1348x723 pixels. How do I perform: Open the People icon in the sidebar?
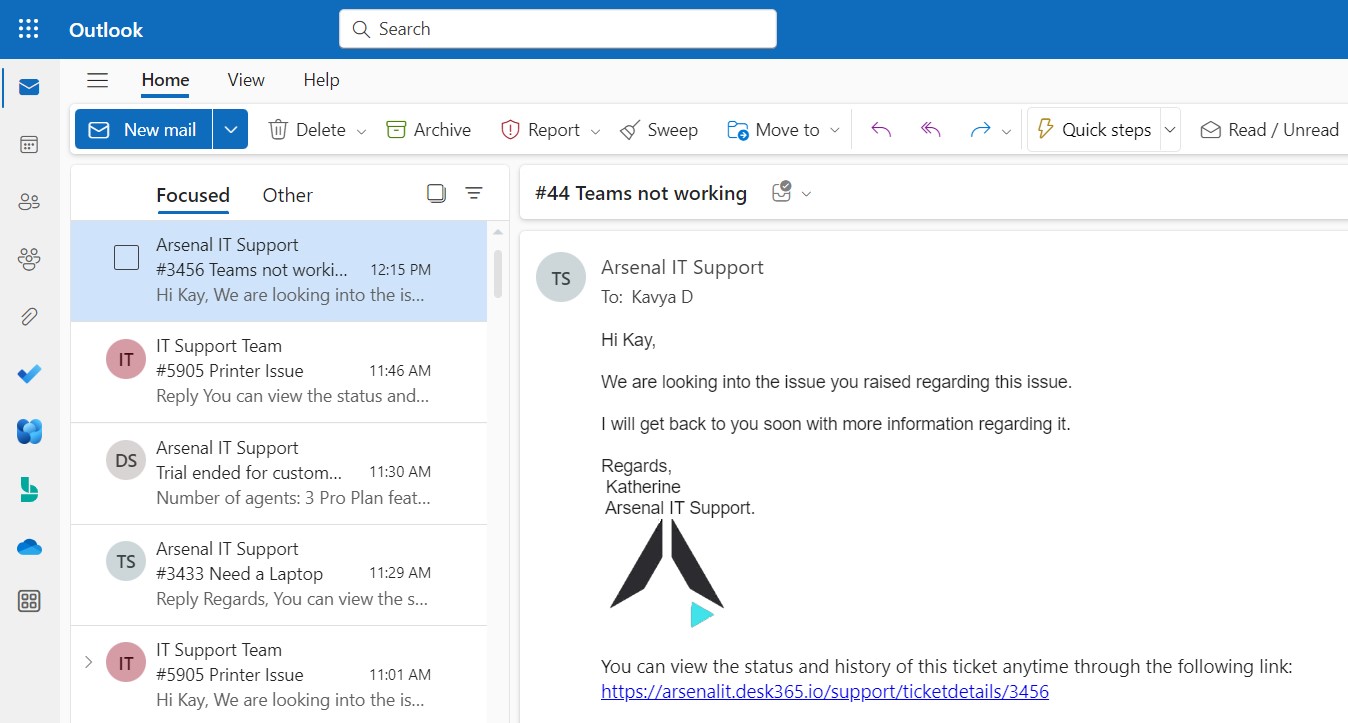29,200
